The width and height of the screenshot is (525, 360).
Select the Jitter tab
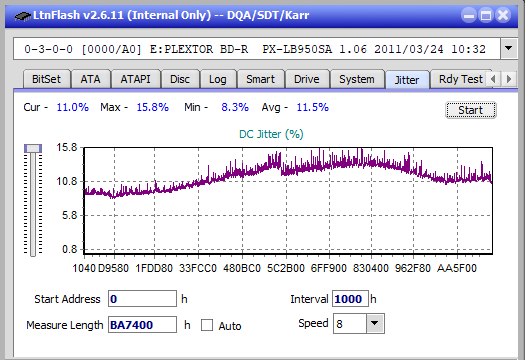pos(407,80)
